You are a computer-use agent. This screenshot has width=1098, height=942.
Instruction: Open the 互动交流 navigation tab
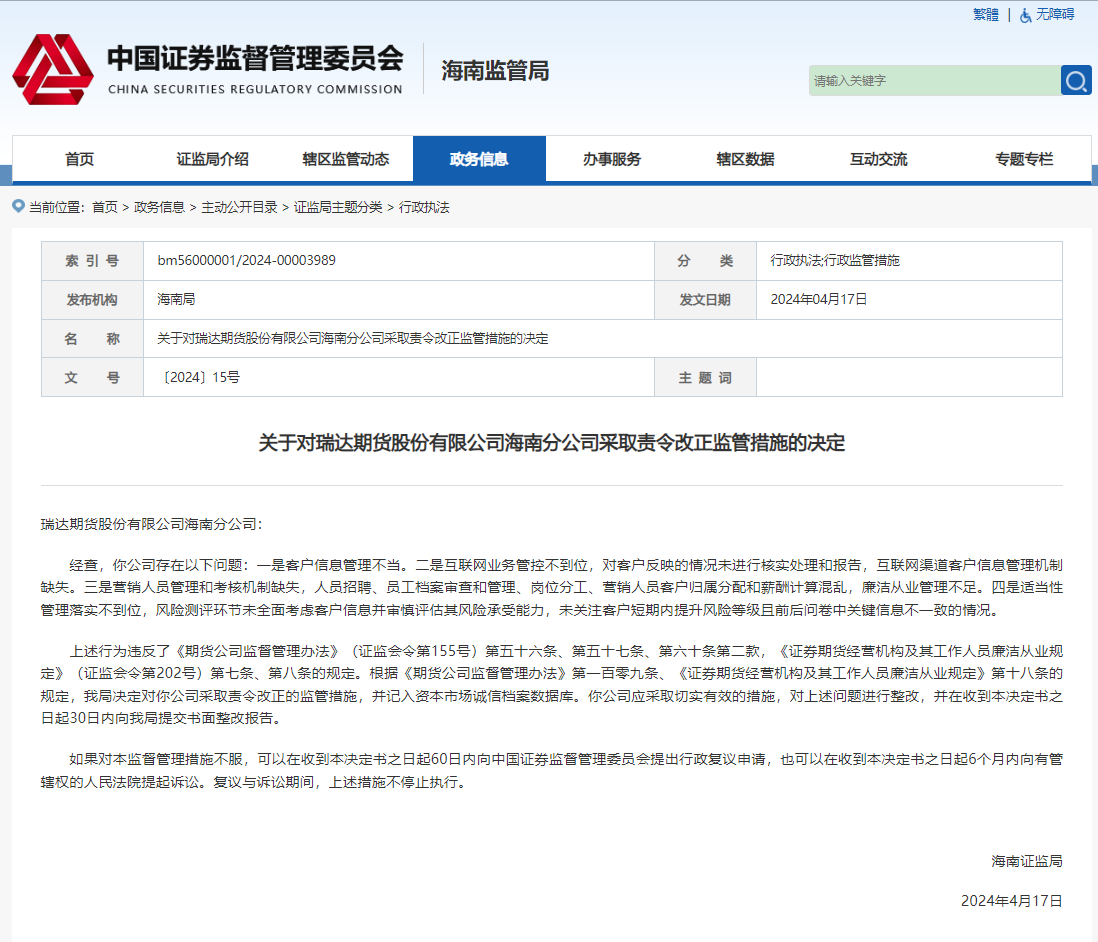coord(878,159)
